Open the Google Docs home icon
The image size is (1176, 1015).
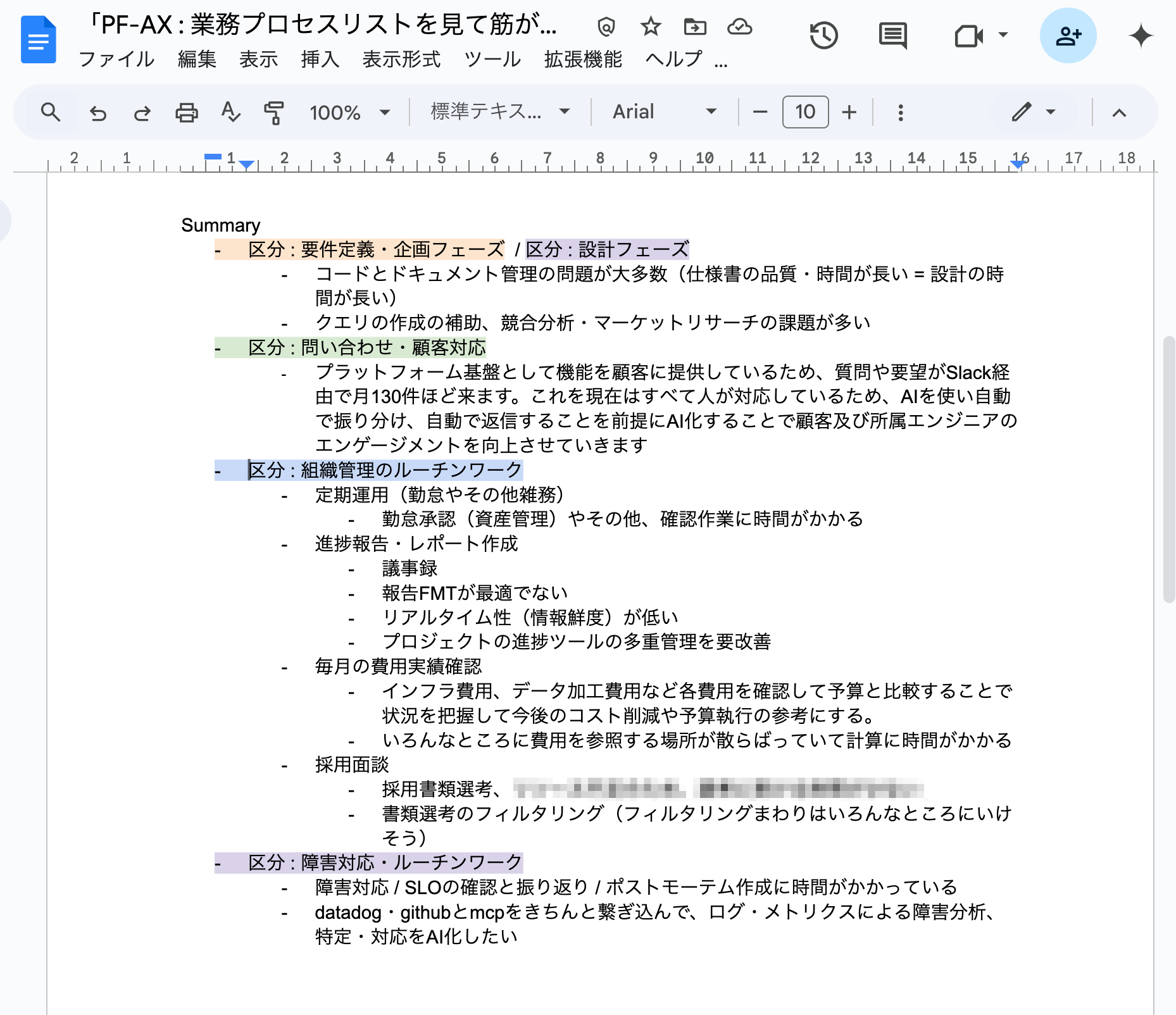(x=38, y=40)
